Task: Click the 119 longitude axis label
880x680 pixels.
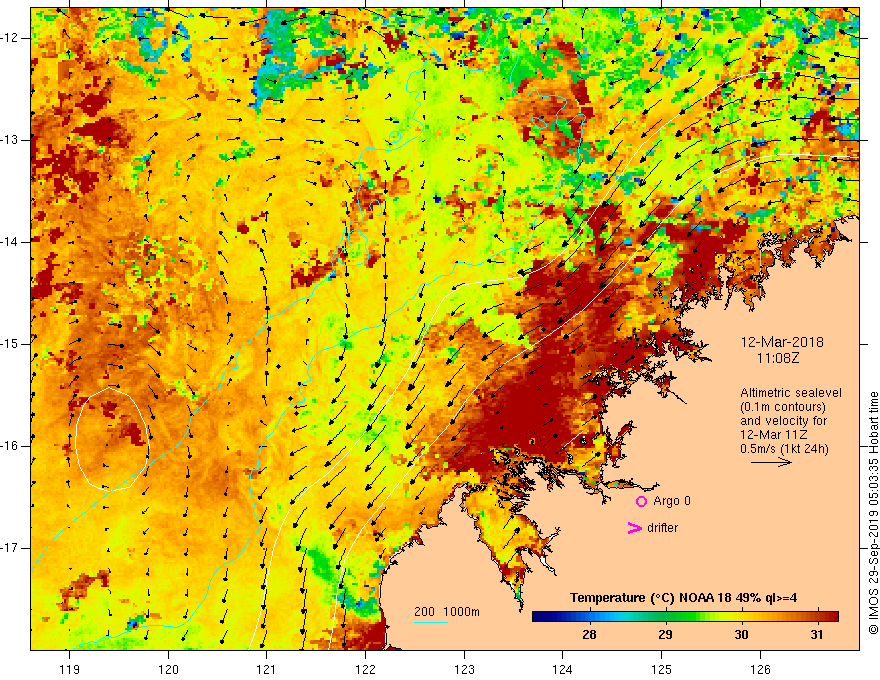Action: coord(69,669)
